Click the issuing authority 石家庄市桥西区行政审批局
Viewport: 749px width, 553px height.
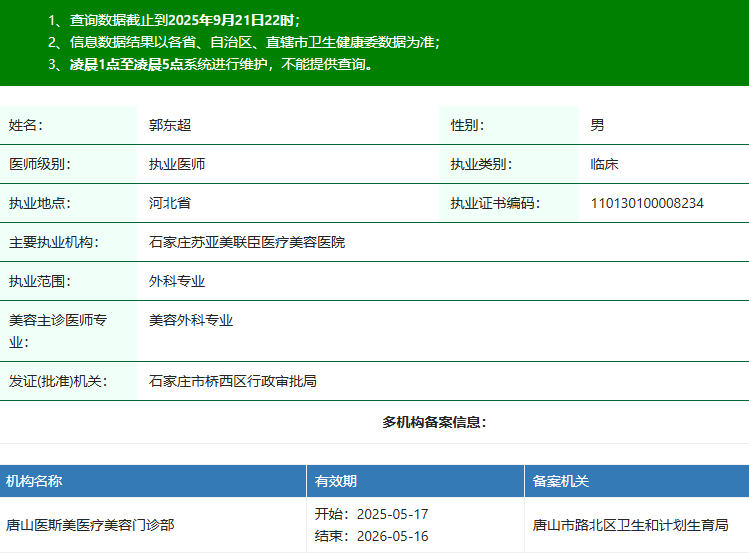click(x=233, y=381)
